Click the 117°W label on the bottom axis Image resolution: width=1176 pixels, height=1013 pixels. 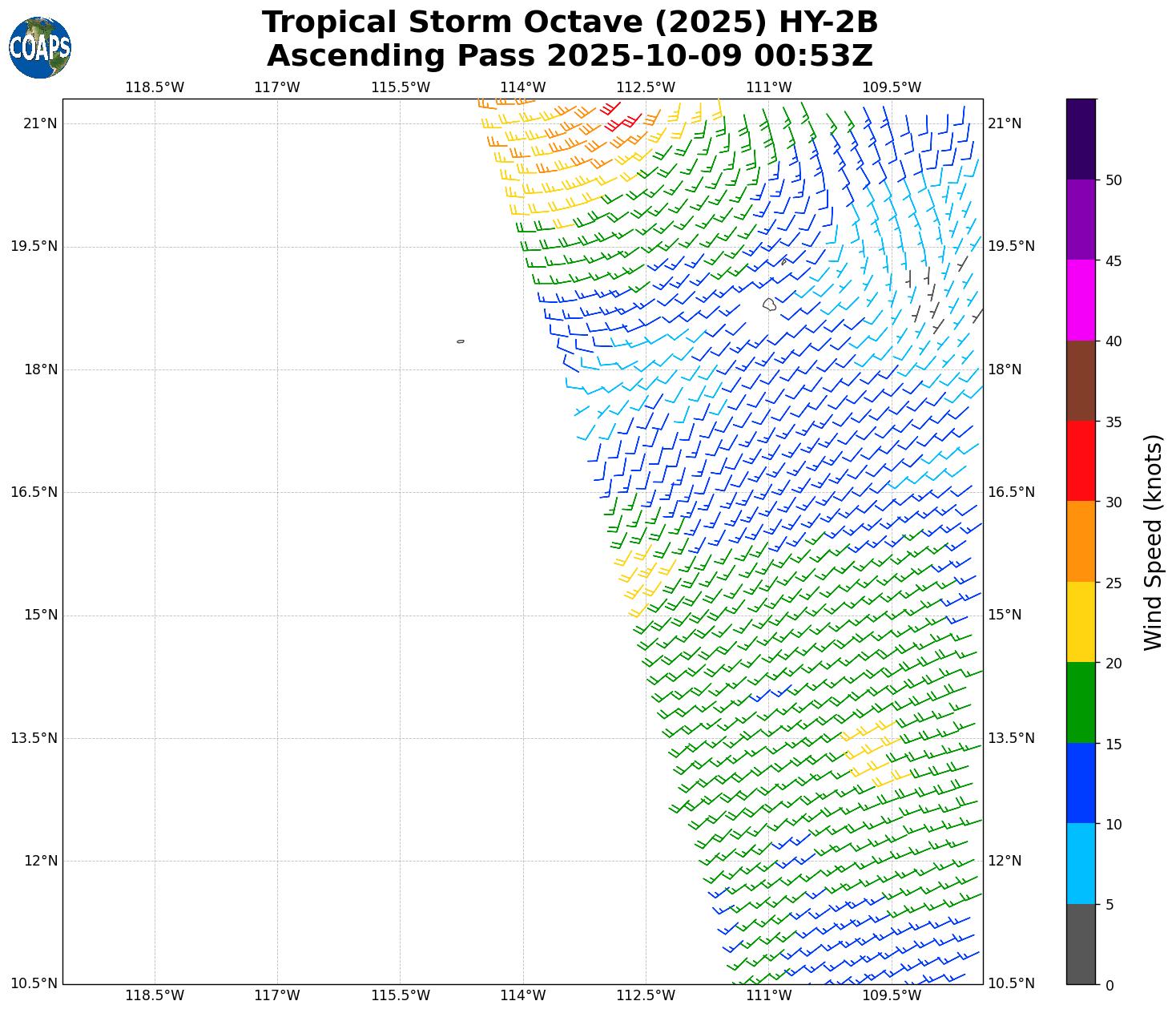tap(277, 995)
